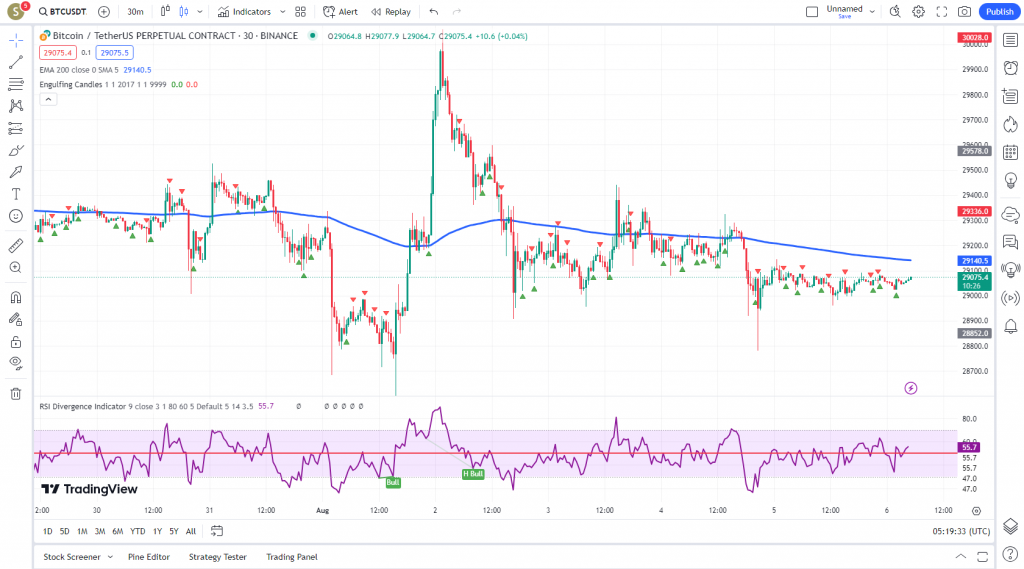The width and height of the screenshot is (1024, 569).
Task: Select the brush drawing tool
Action: (x=16, y=150)
